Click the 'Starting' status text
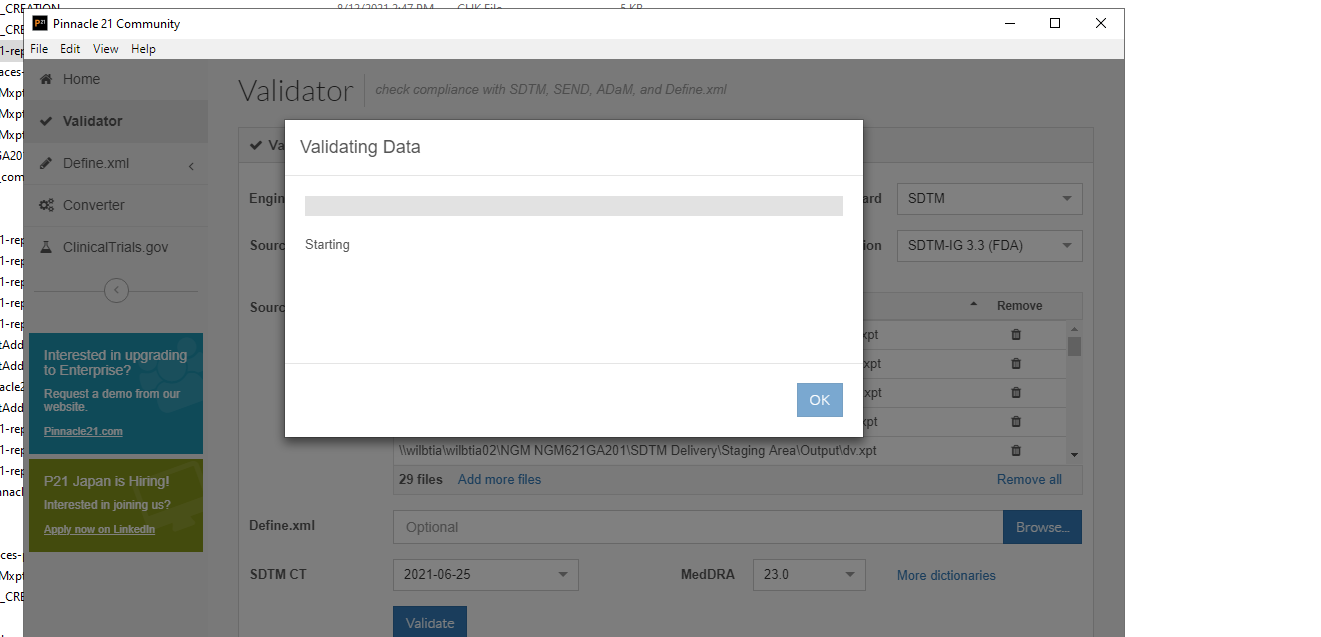Screen dimensions: 1321x637 pyautogui.click(x=327, y=244)
